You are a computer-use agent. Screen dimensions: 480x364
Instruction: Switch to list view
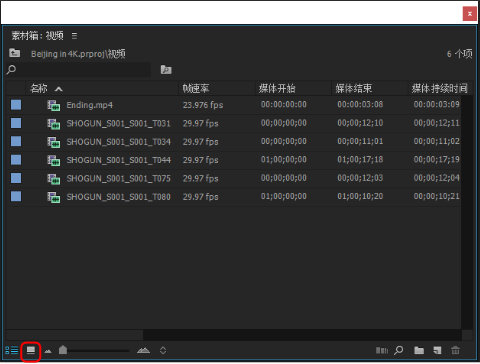(x=12, y=350)
